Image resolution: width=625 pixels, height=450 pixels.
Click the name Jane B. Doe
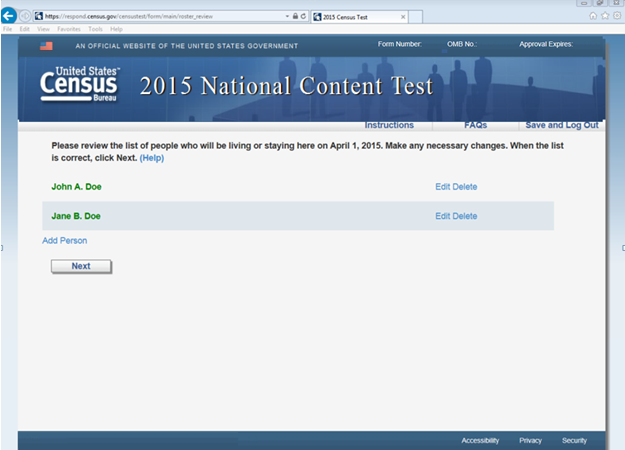76,216
